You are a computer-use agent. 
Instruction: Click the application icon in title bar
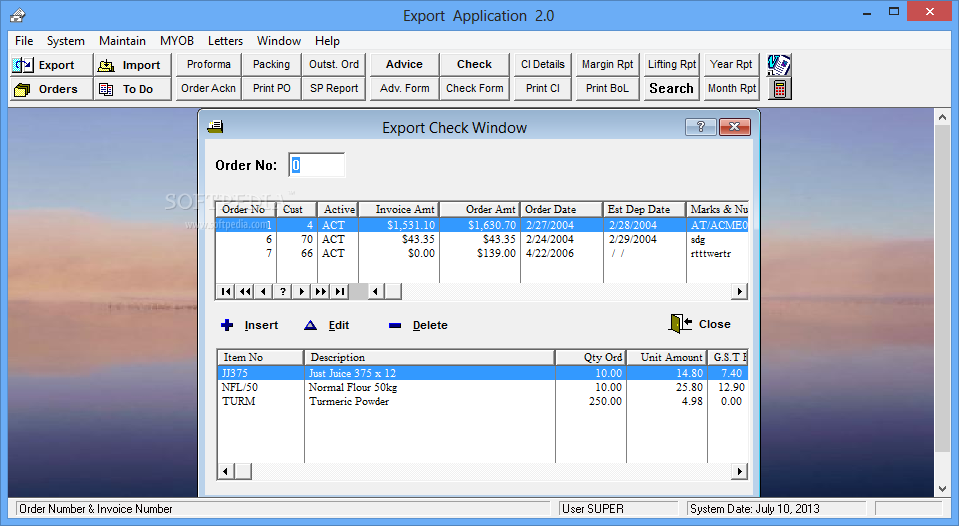point(18,15)
